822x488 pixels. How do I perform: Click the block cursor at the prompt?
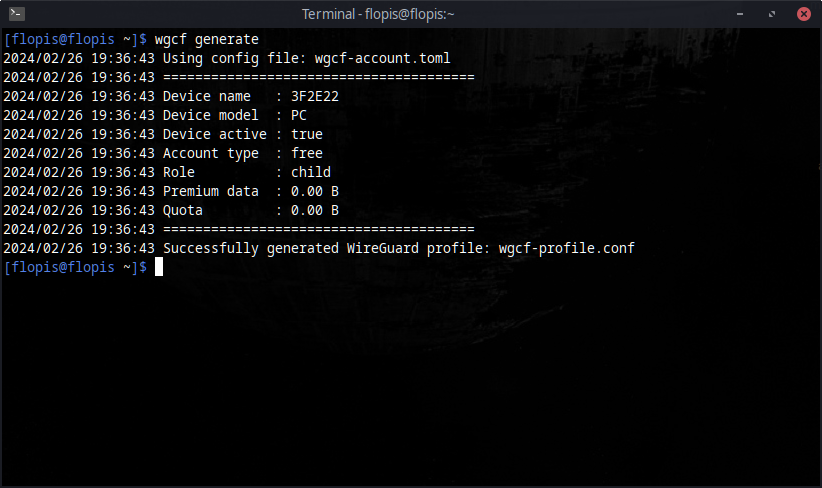click(x=158, y=267)
